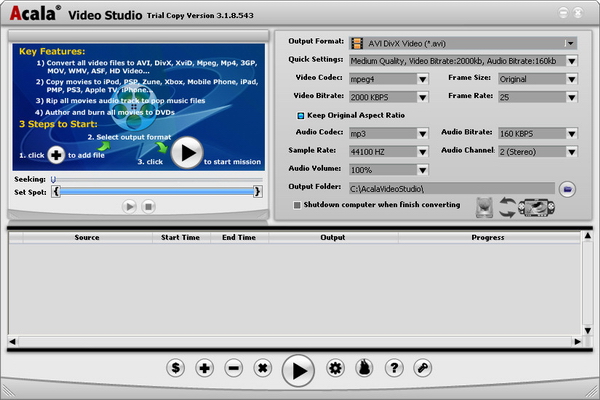600x400 pixels.
Task: Stop preview in video panel
Action: point(148,207)
